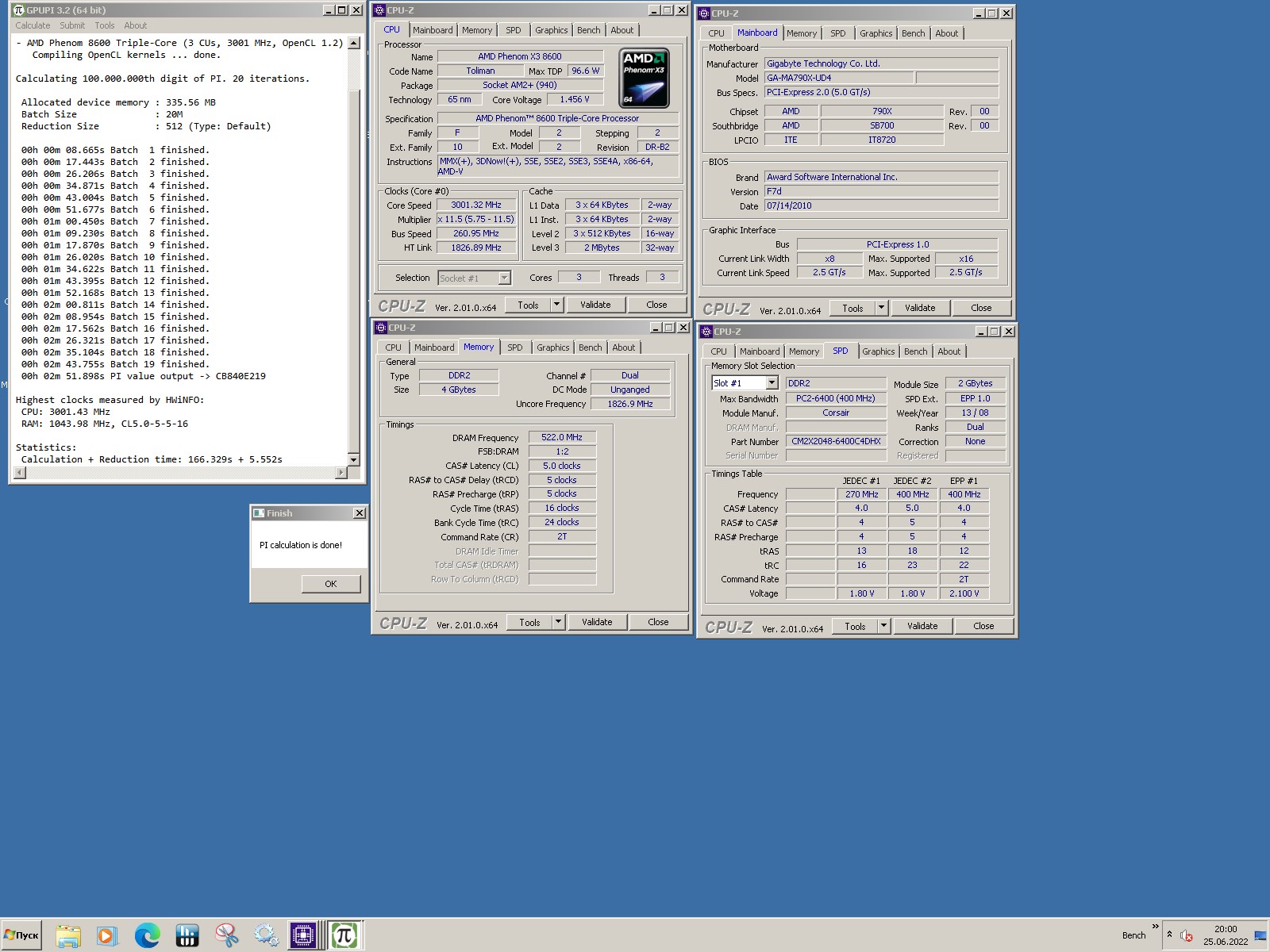Click GPUPI vertical scrollbar up arrow
Screen dimensions: 1270x952
(354, 44)
